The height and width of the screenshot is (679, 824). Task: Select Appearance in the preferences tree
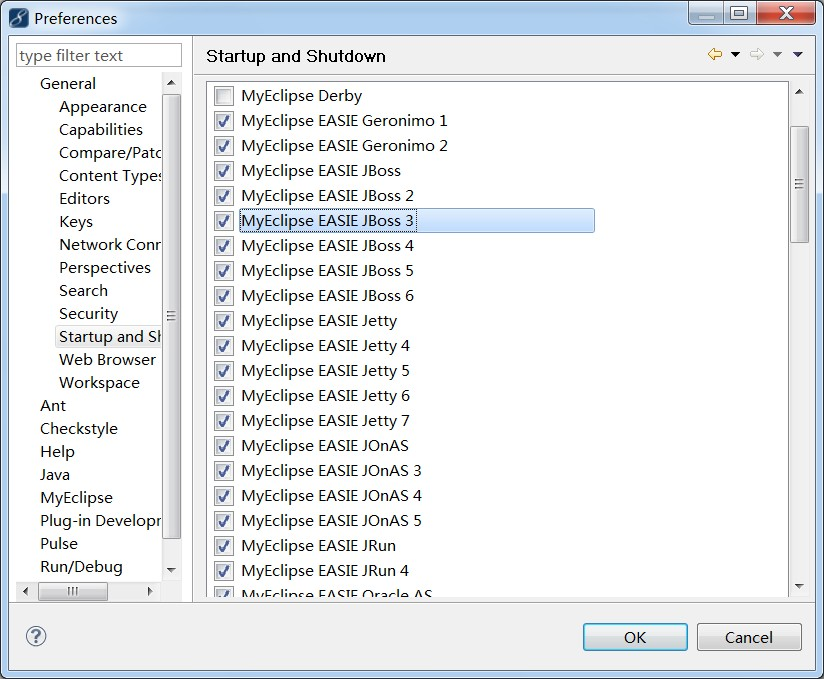[x=103, y=106]
